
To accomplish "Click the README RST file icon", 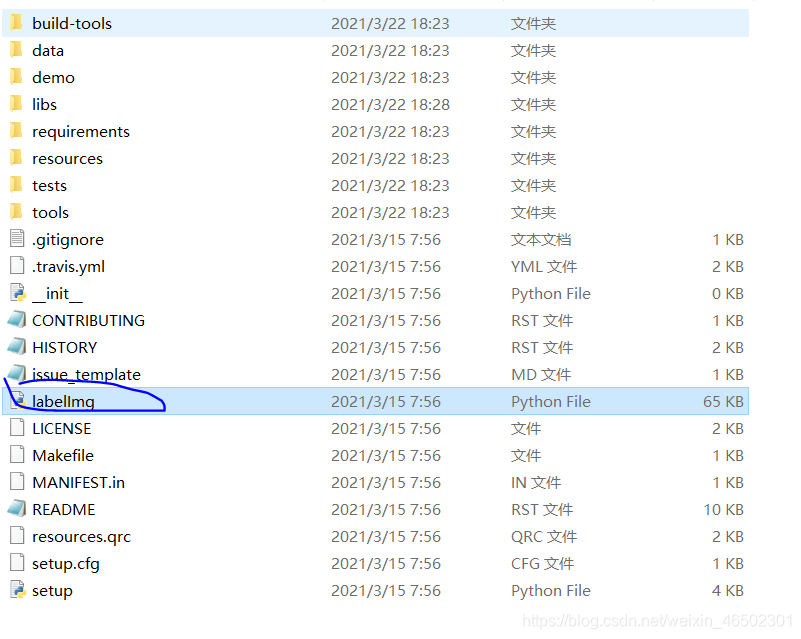I will pos(16,509).
